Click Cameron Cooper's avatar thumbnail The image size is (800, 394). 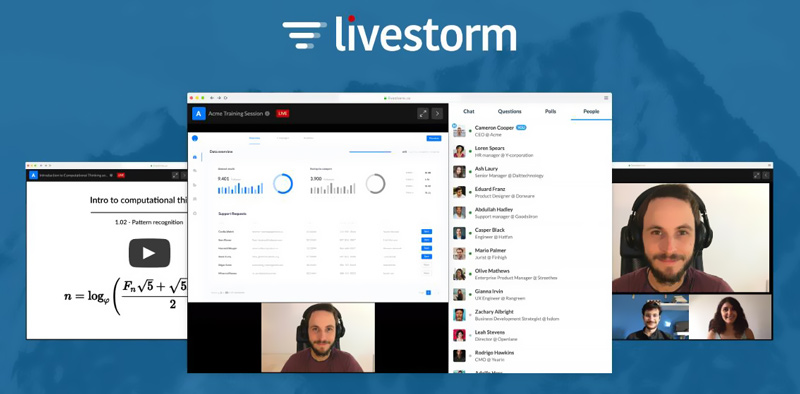click(x=459, y=131)
